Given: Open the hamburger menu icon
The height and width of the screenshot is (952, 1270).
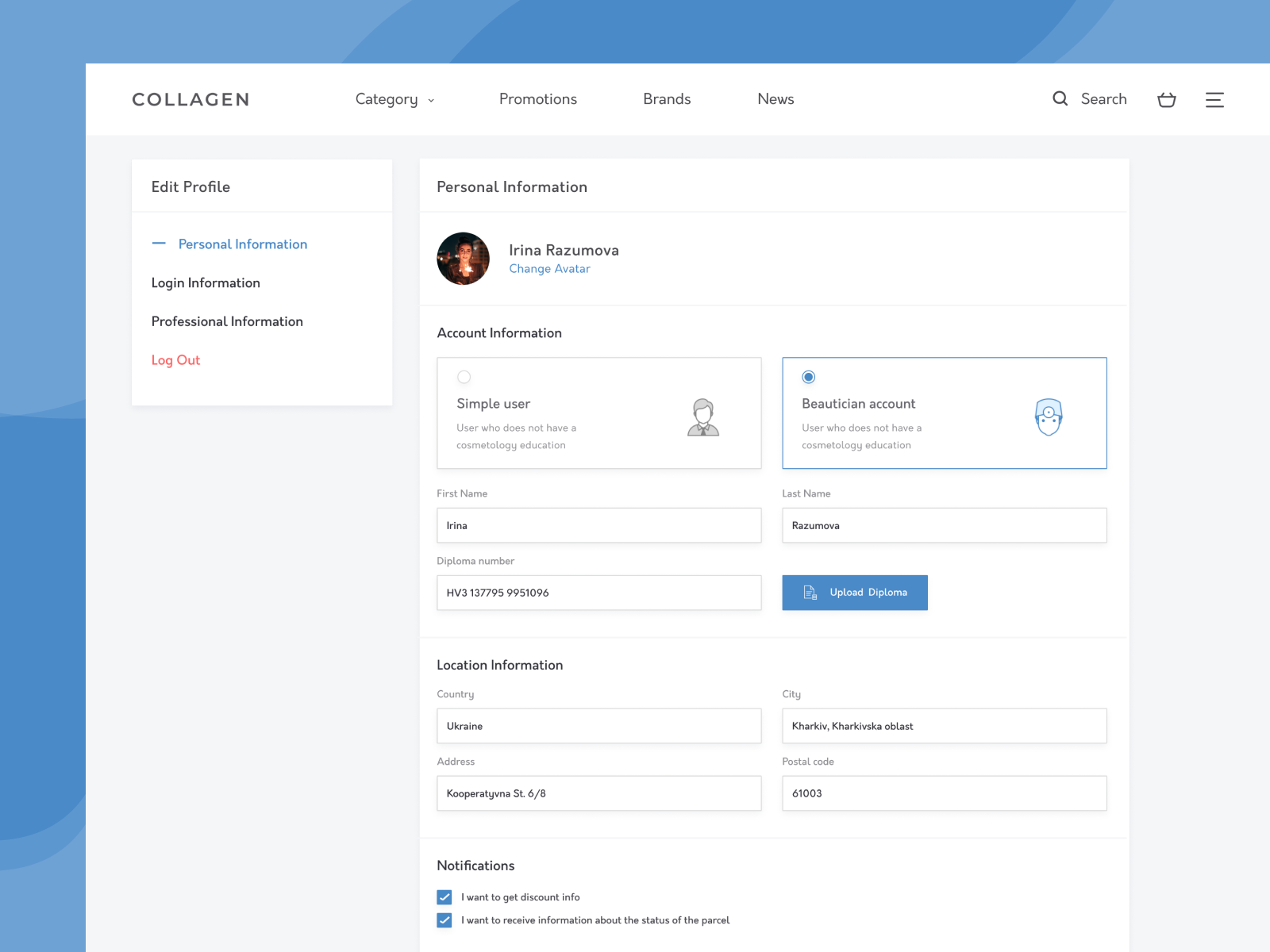Looking at the screenshot, I should [x=1214, y=100].
